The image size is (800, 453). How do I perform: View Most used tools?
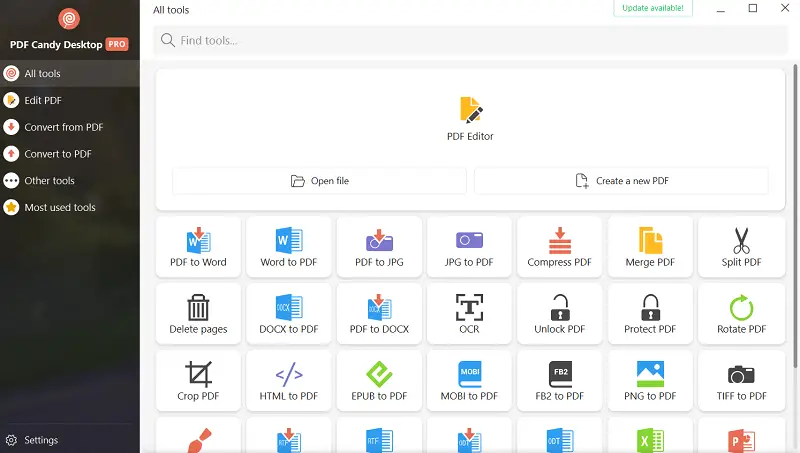tap(70, 207)
